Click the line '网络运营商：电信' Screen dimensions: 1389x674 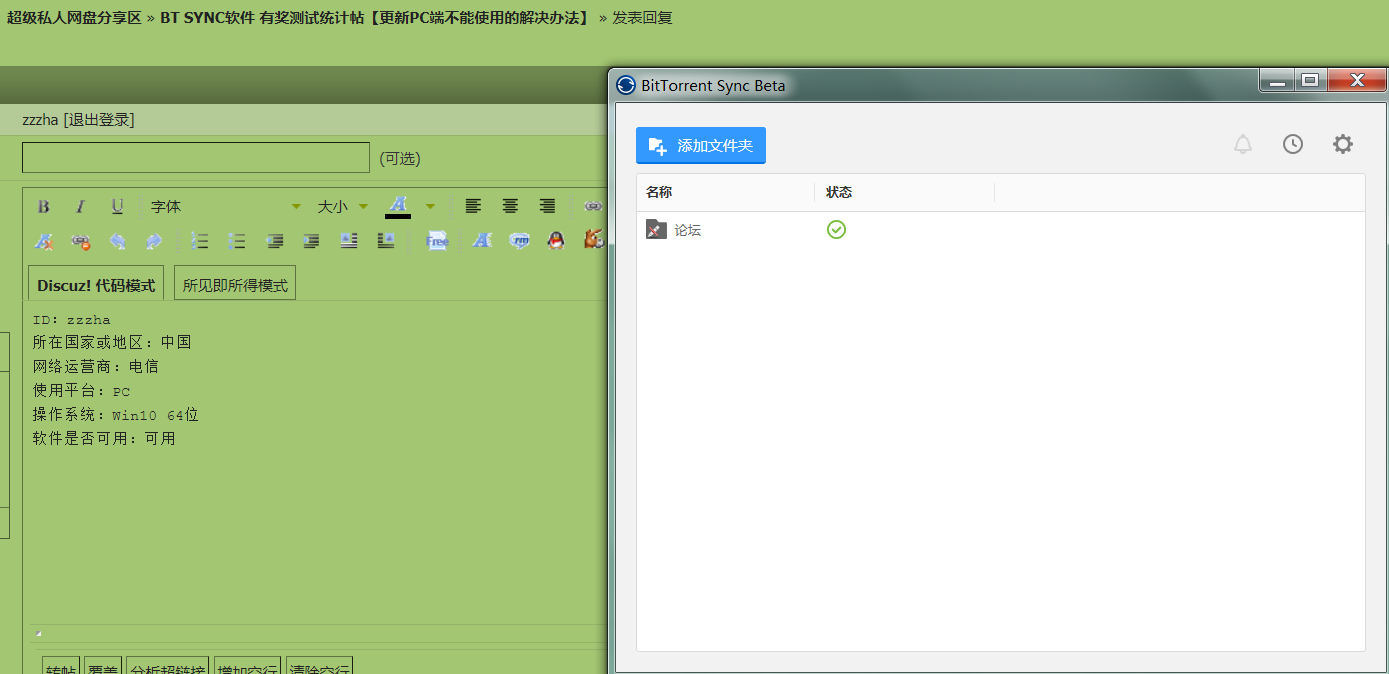tap(96, 366)
